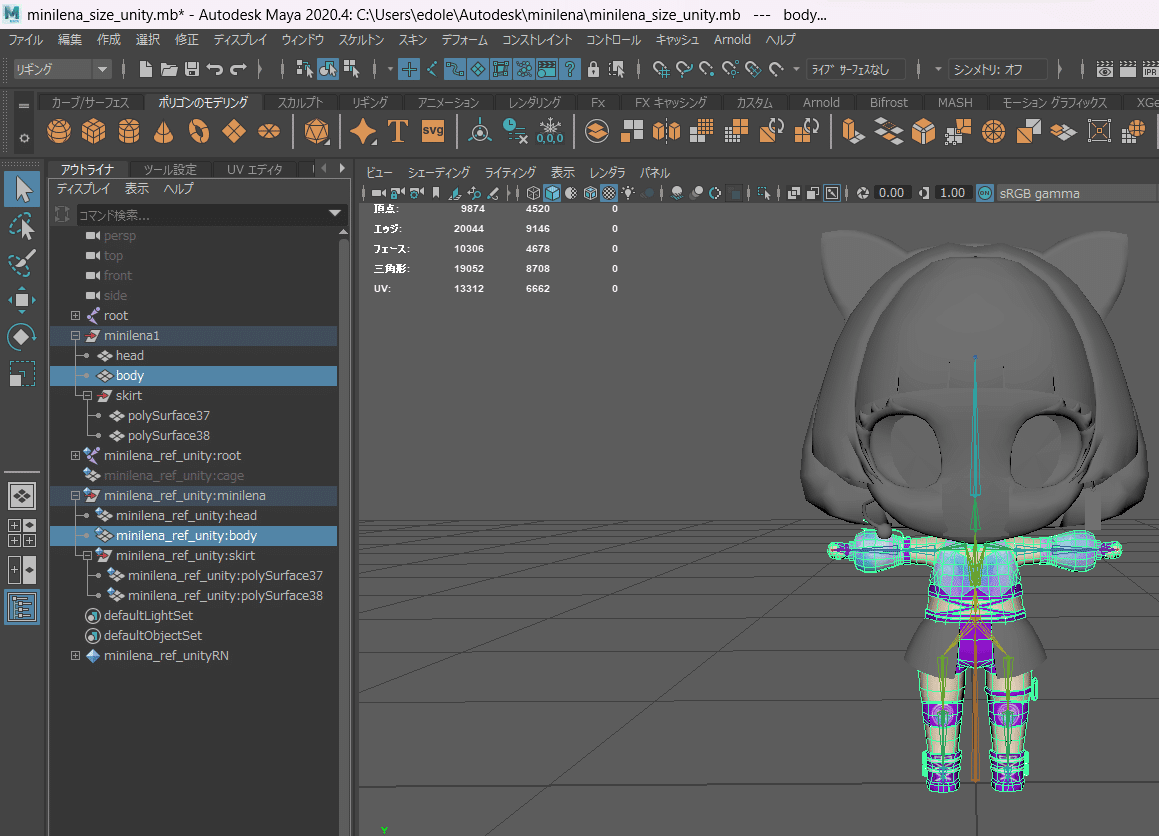Collapse the skirt group
Image resolution: width=1159 pixels, height=836 pixels.
tap(87, 395)
